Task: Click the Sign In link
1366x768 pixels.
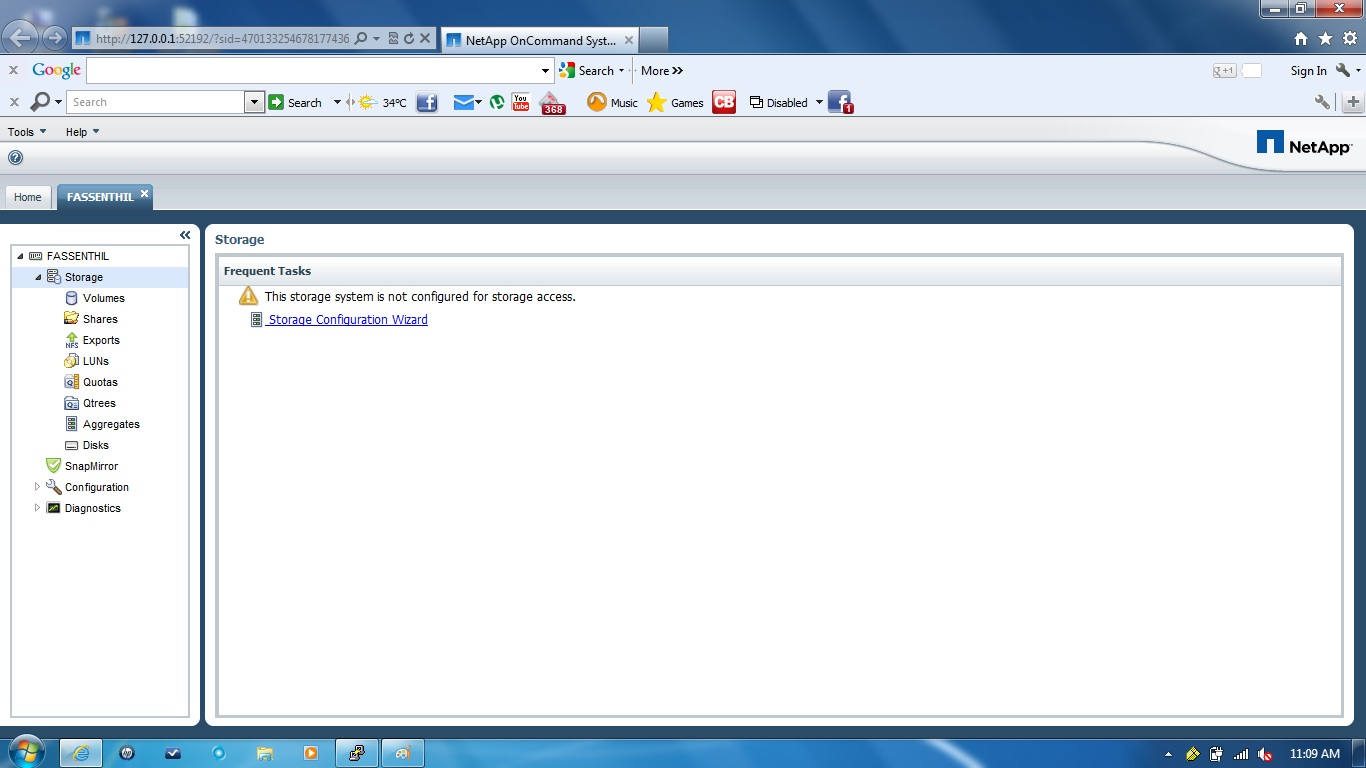Action: [1308, 71]
